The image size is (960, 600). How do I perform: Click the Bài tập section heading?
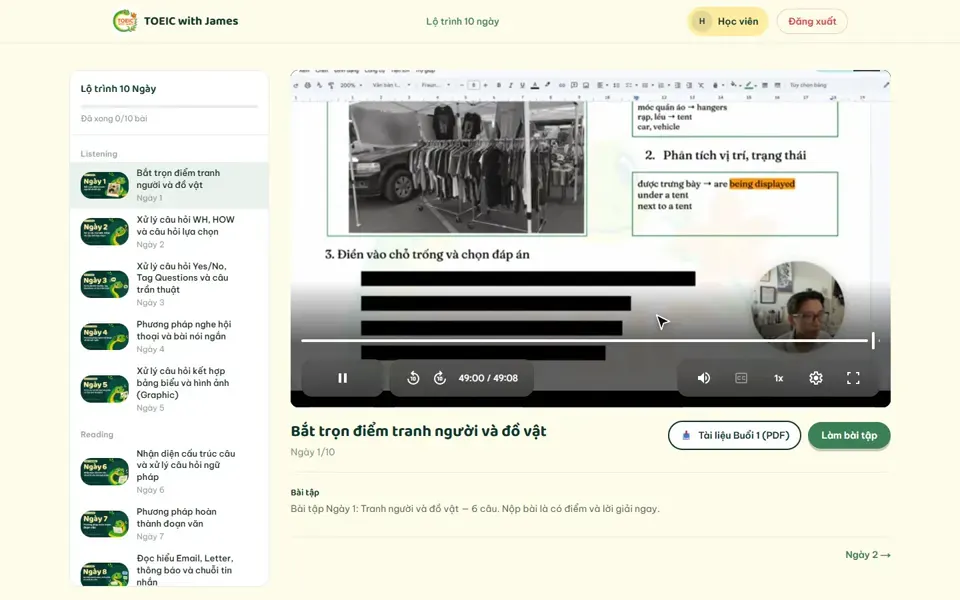[x=305, y=492]
